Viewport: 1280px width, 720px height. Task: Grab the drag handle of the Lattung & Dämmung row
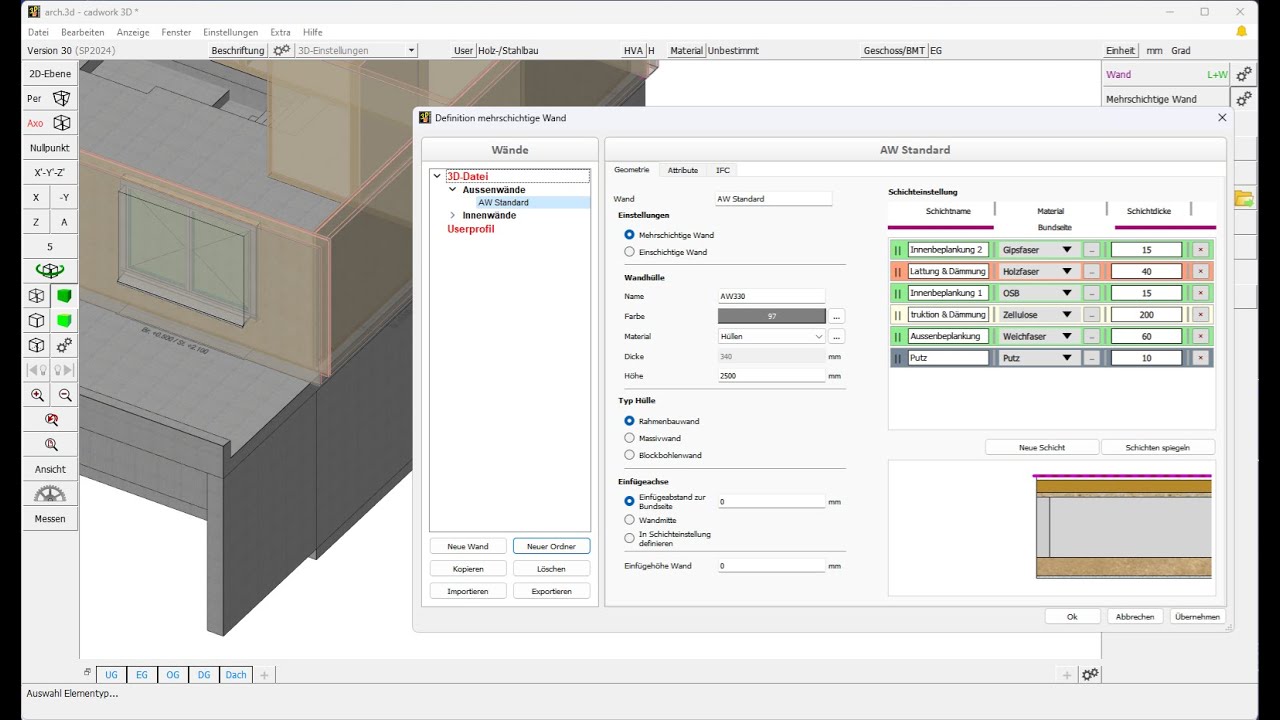click(x=898, y=272)
